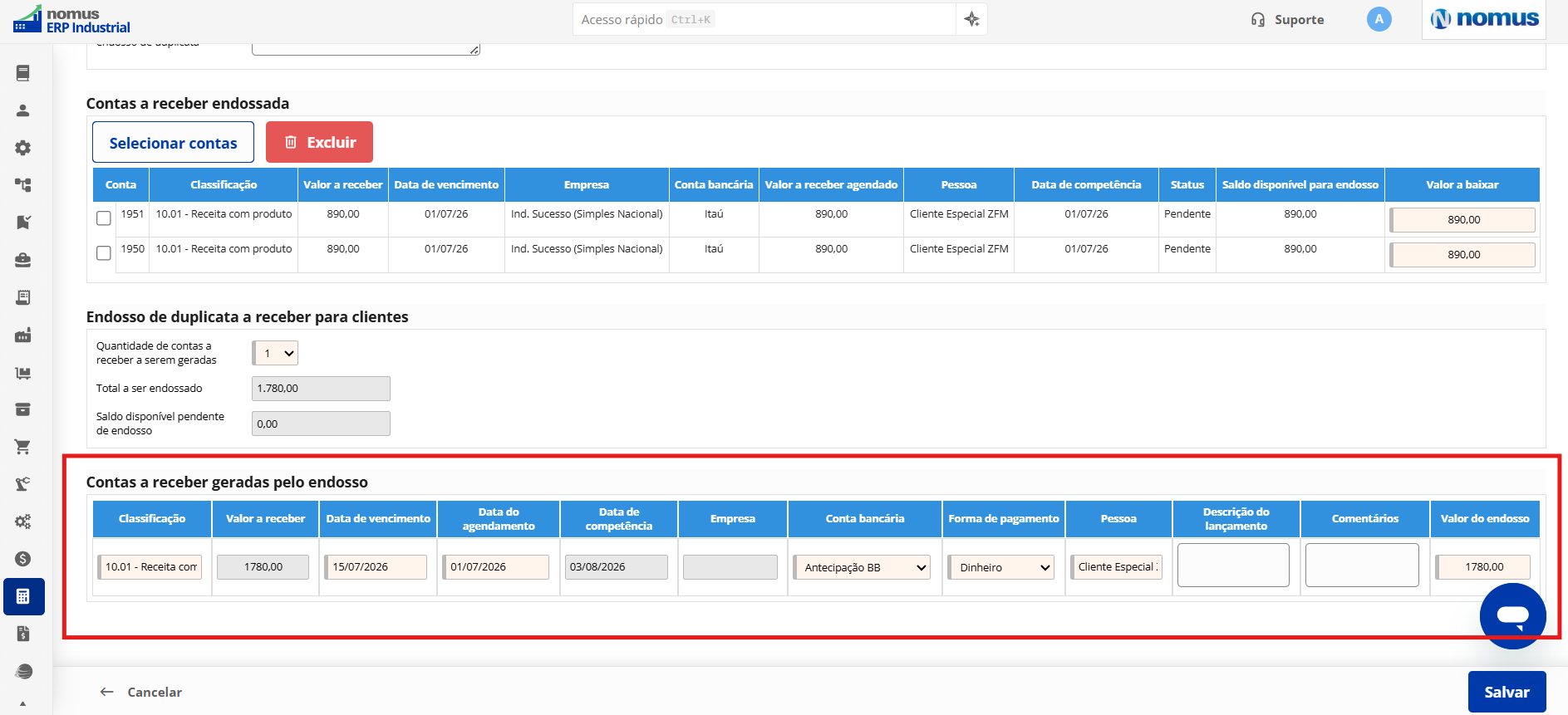Open the Conta bancária Antecipação BB dropdown
The image size is (1568, 715).
tap(862, 567)
